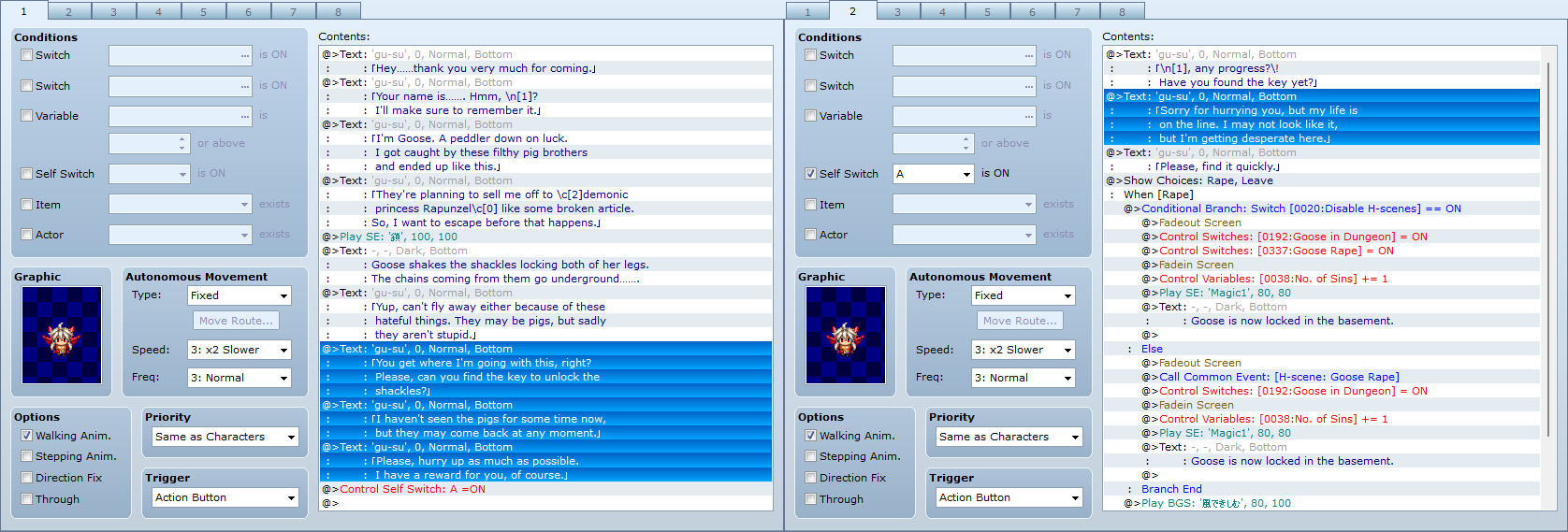Image resolution: width=1568 pixels, height=532 pixels.
Task: Open the Trigger dropdown in left panel
Action: click(225, 497)
